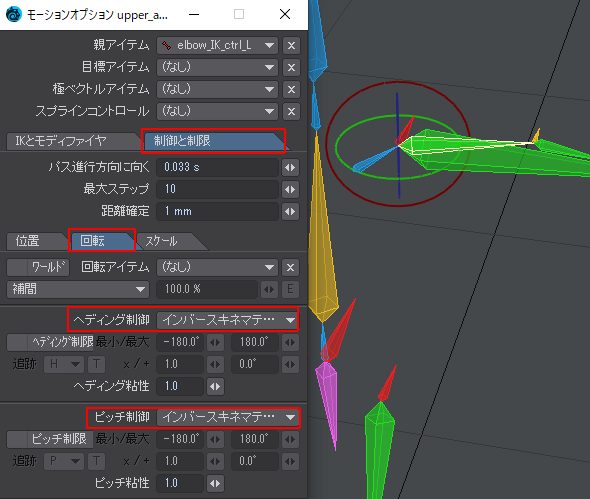Clear the 極ベクトルアイテム with X button
The height and width of the screenshot is (499, 590).
tap(291, 90)
